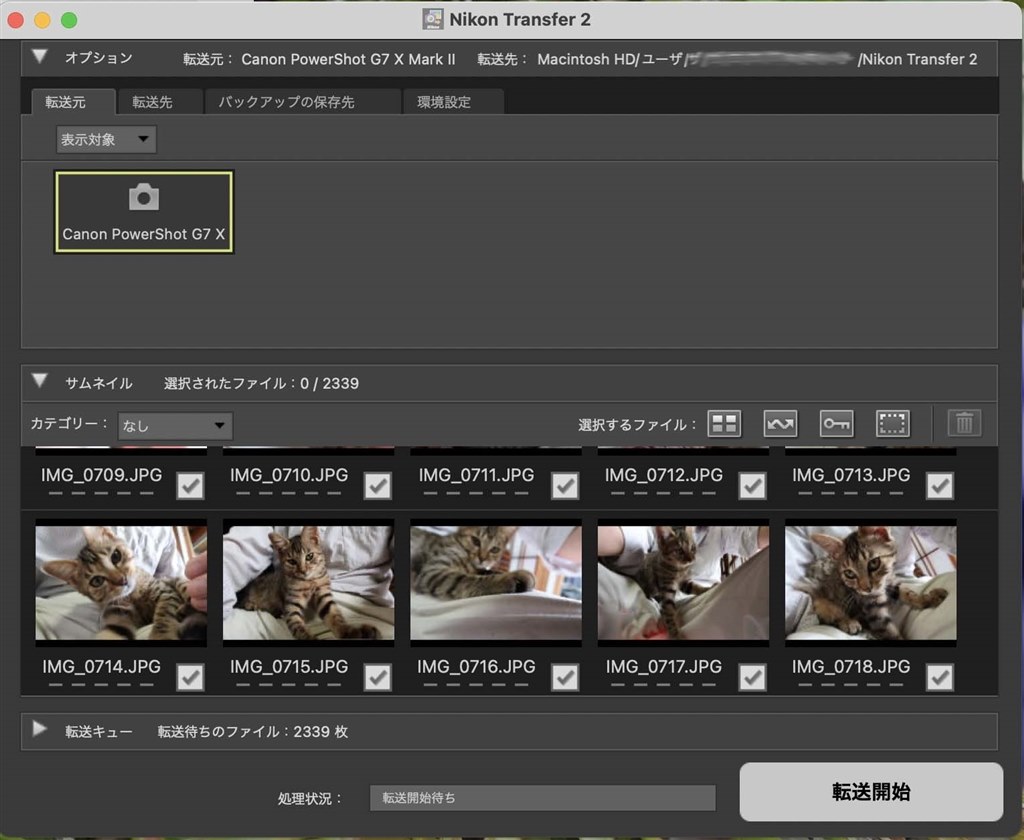Click the select-new-files wavy icon

pos(780,423)
